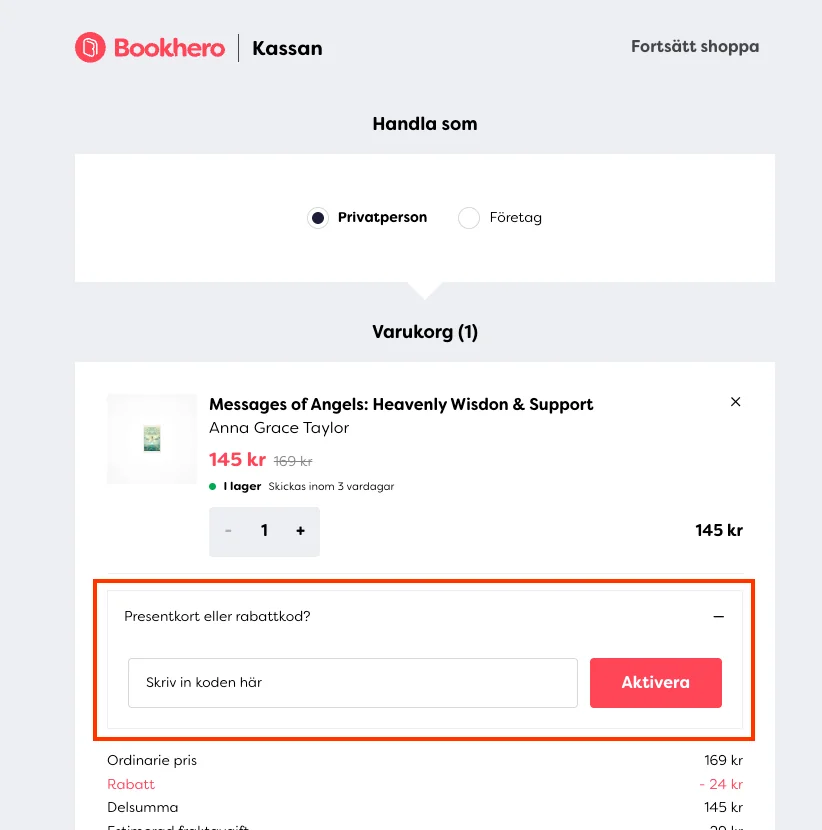822x830 pixels.
Task: Increase quantity with the plus button
Action: pos(300,532)
